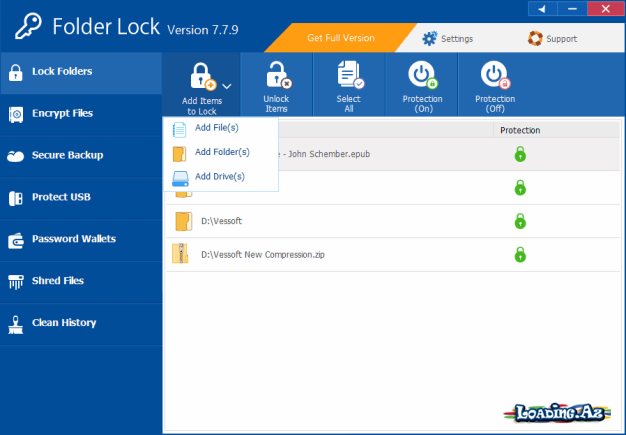Viewport: 626px width, 435px height.
Task: Click green lock for Vessoft New Compression.zip
Action: (x=520, y=255)
